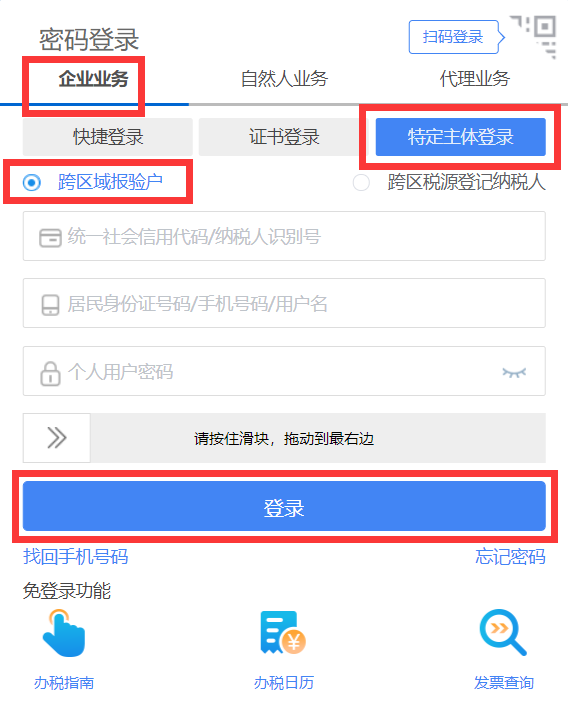Open the 办税日历 receipt icon
Viewport: 568px width, 707px height.
click(x=283, y=633)
